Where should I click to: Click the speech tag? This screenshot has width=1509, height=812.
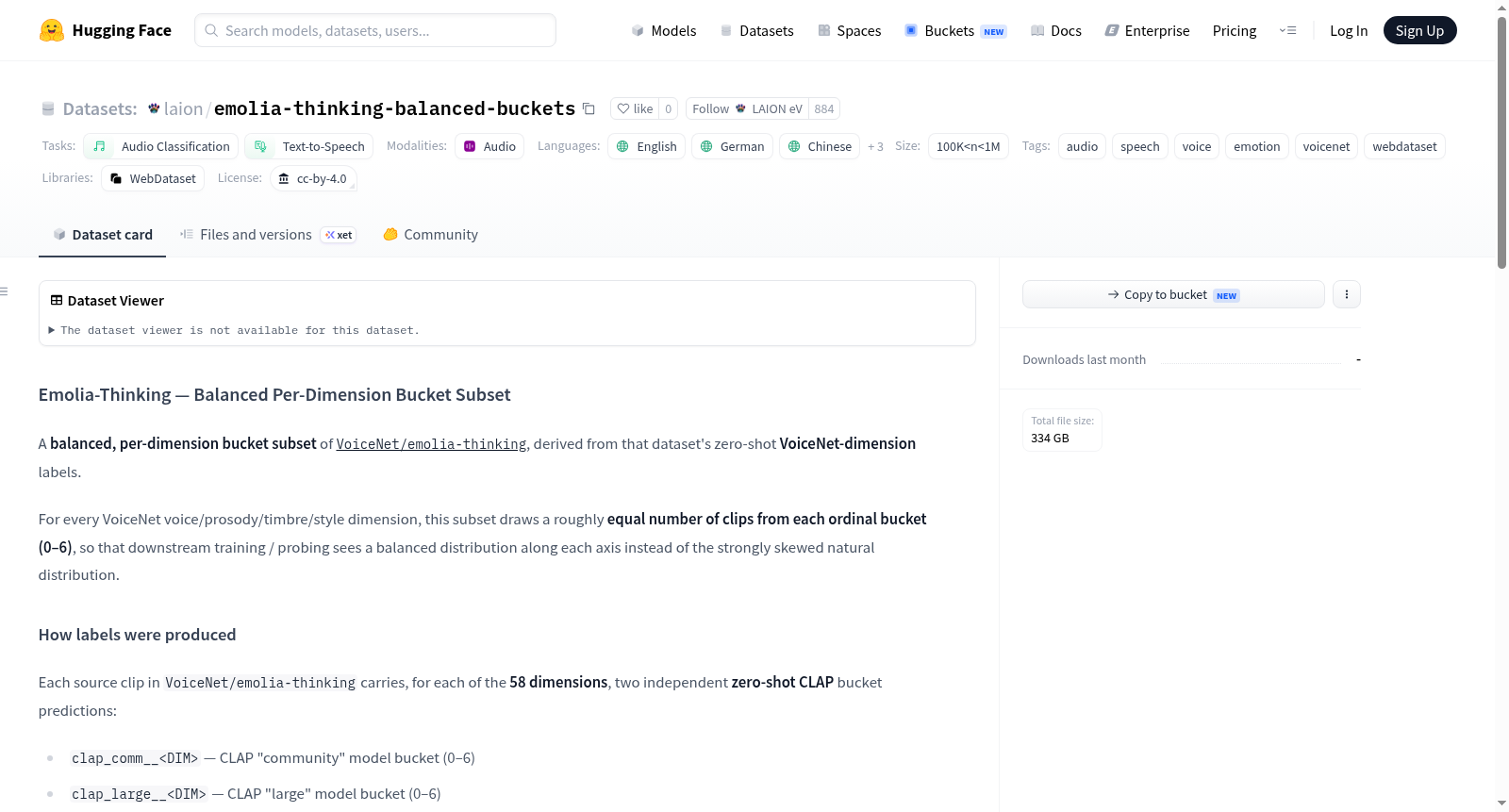1140,146
